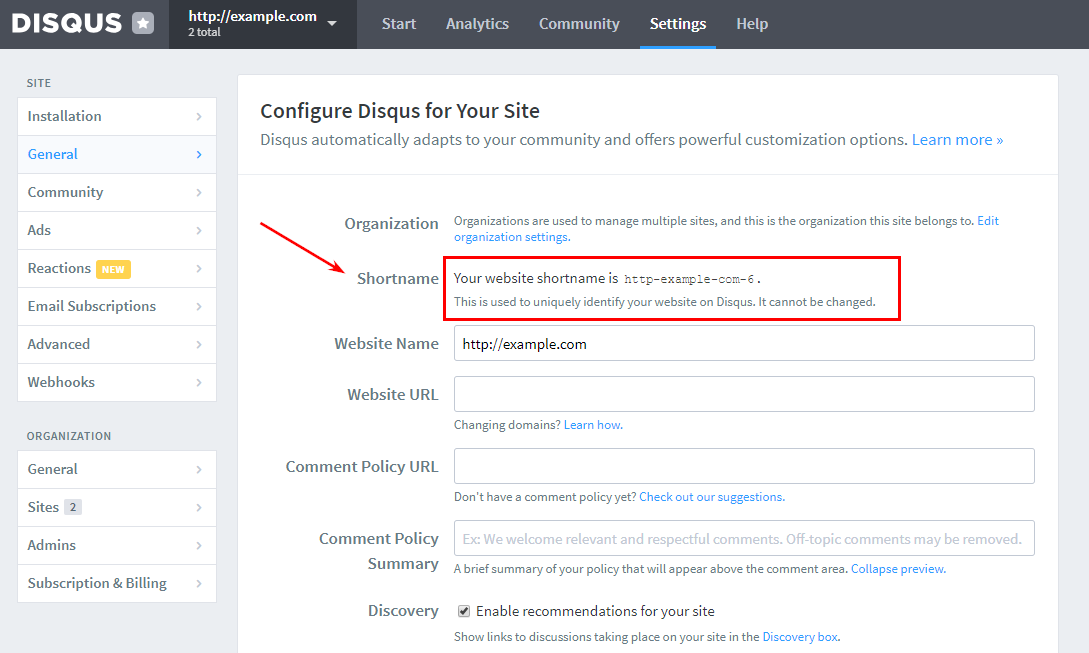Click the chevron on Admins row

click(199, 545)
